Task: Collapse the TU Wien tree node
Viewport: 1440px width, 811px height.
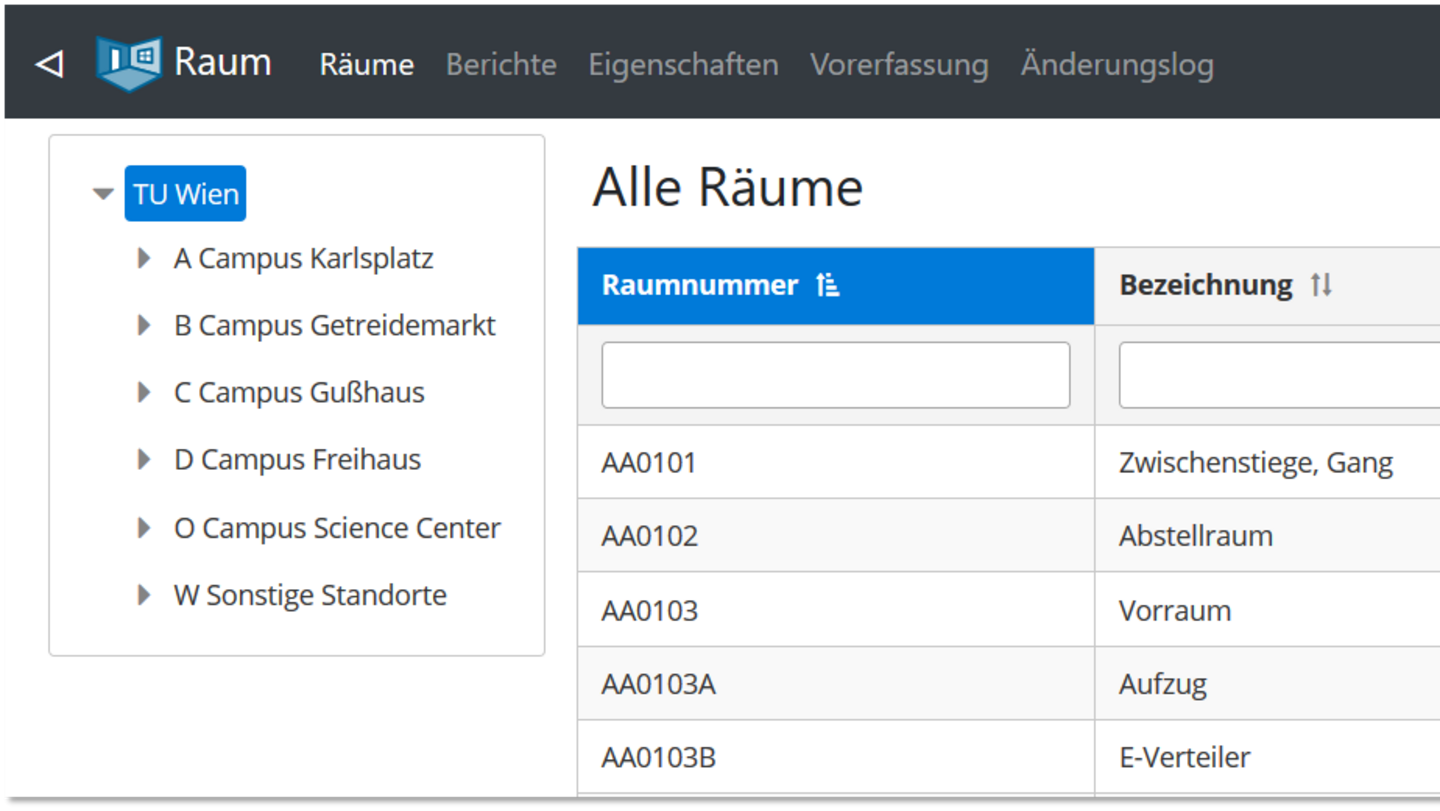Action: (x=103, y=194)
